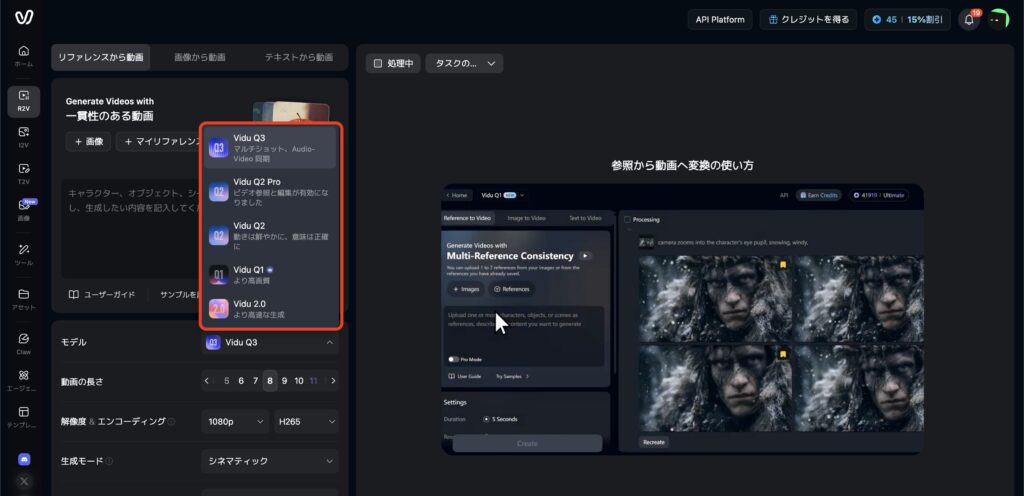Open API Platform button

pos(720,20)
